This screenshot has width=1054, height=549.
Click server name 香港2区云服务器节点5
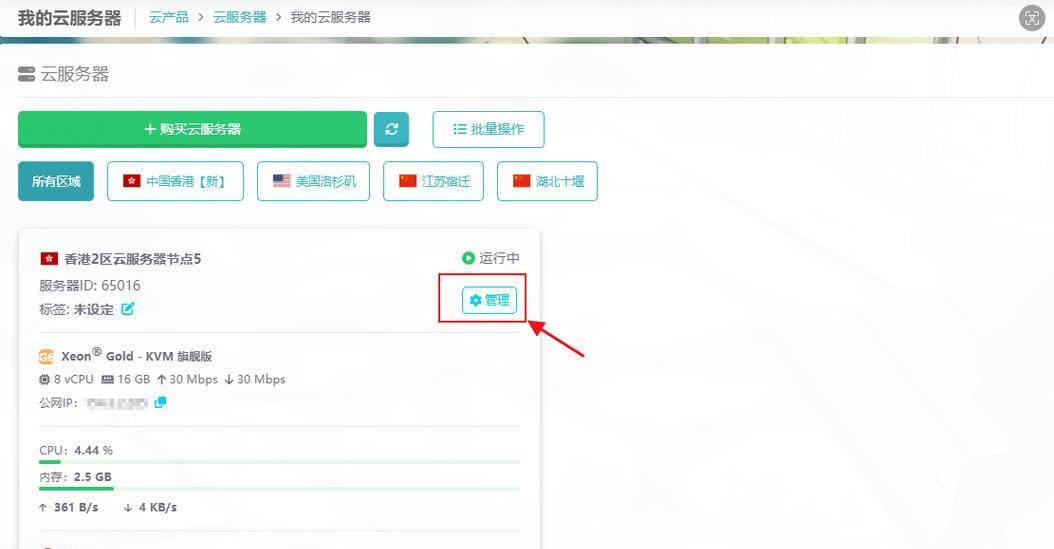pyautogui.click(x=133, y=259)
